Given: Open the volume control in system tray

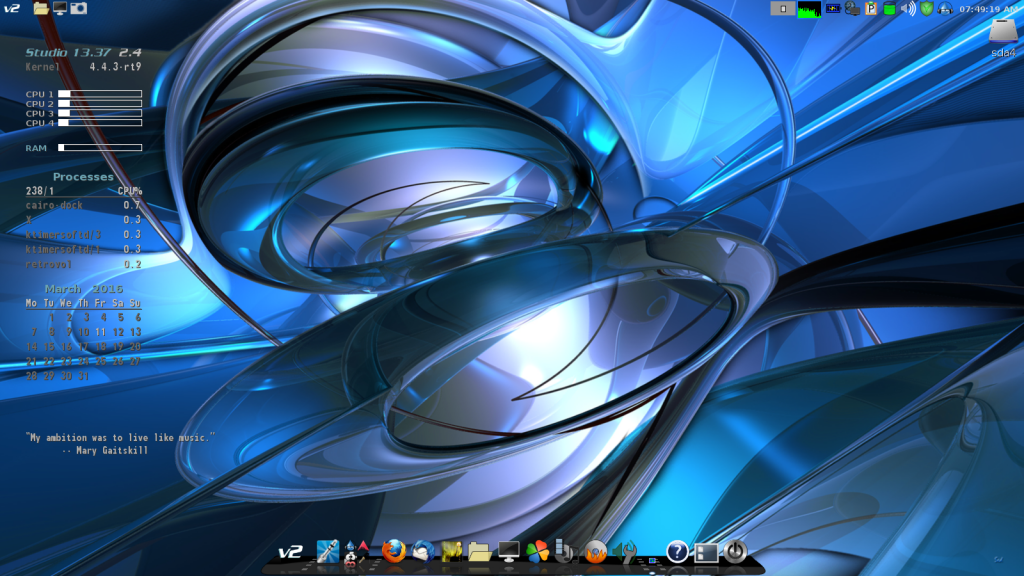Looking at the screenshot, I should pyautogui.click(x=908, y=8).
